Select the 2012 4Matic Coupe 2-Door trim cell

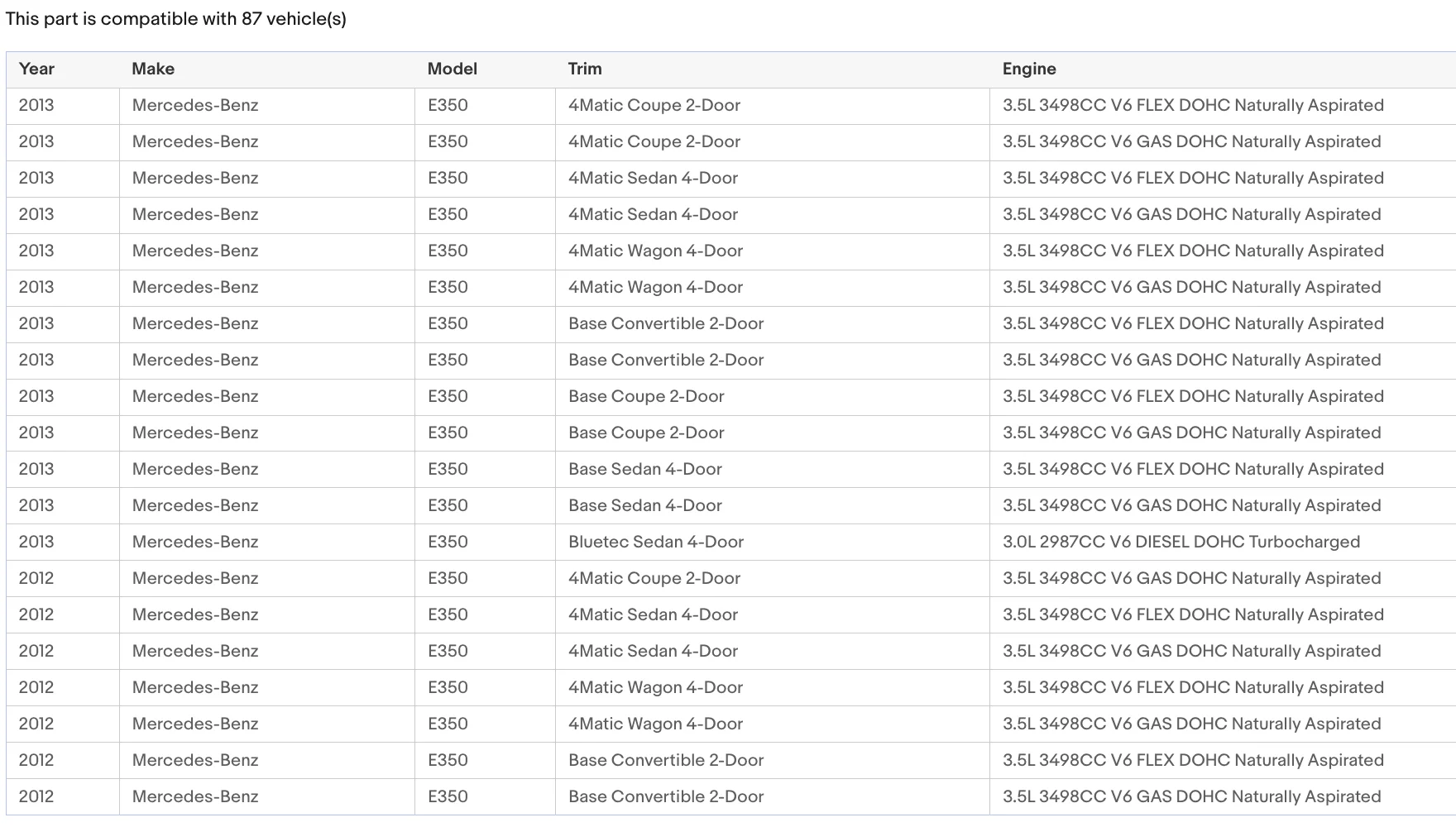click(773, 579)
